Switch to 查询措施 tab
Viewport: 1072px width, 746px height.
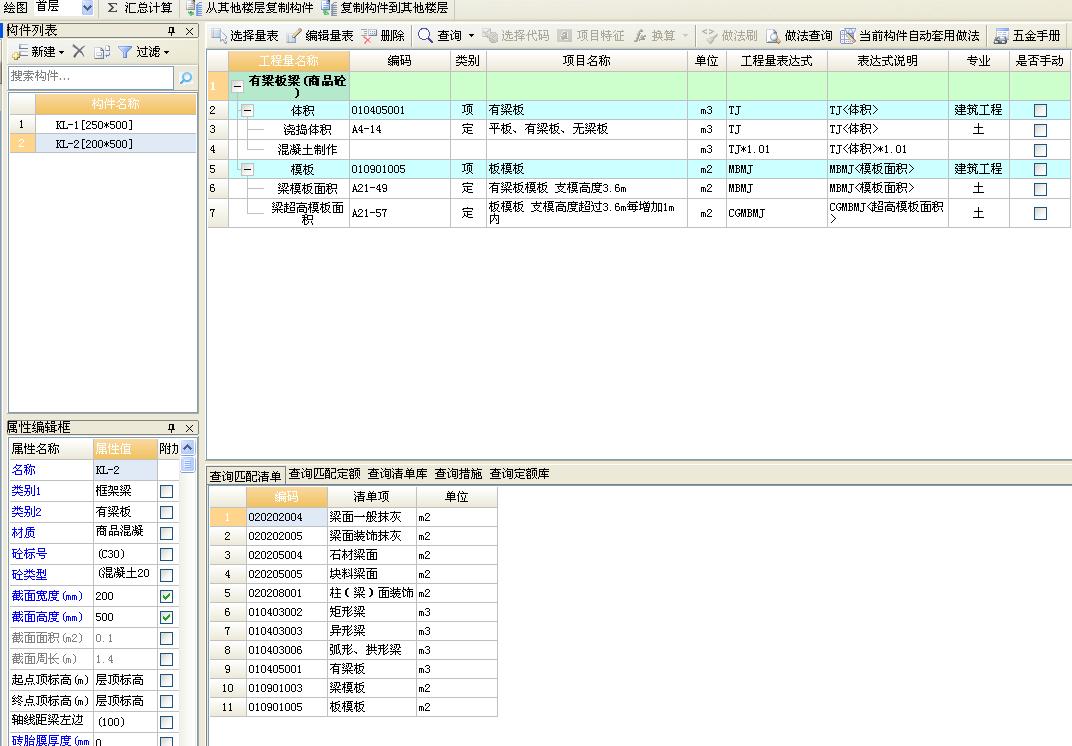[458, 473]
